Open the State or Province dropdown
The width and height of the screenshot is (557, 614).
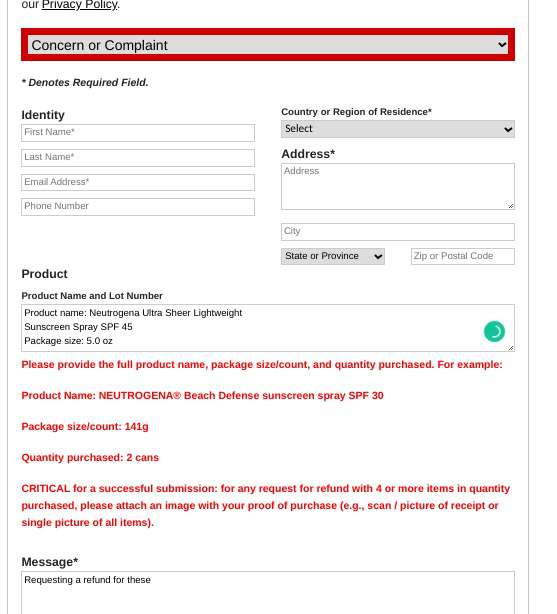click(x=333, y=256)
